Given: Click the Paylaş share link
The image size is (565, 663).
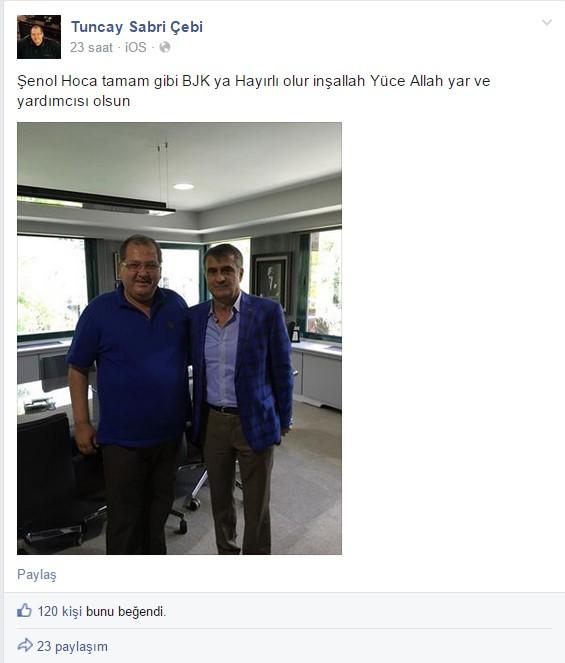Looking at the screenshot, I should click(37, 575).
